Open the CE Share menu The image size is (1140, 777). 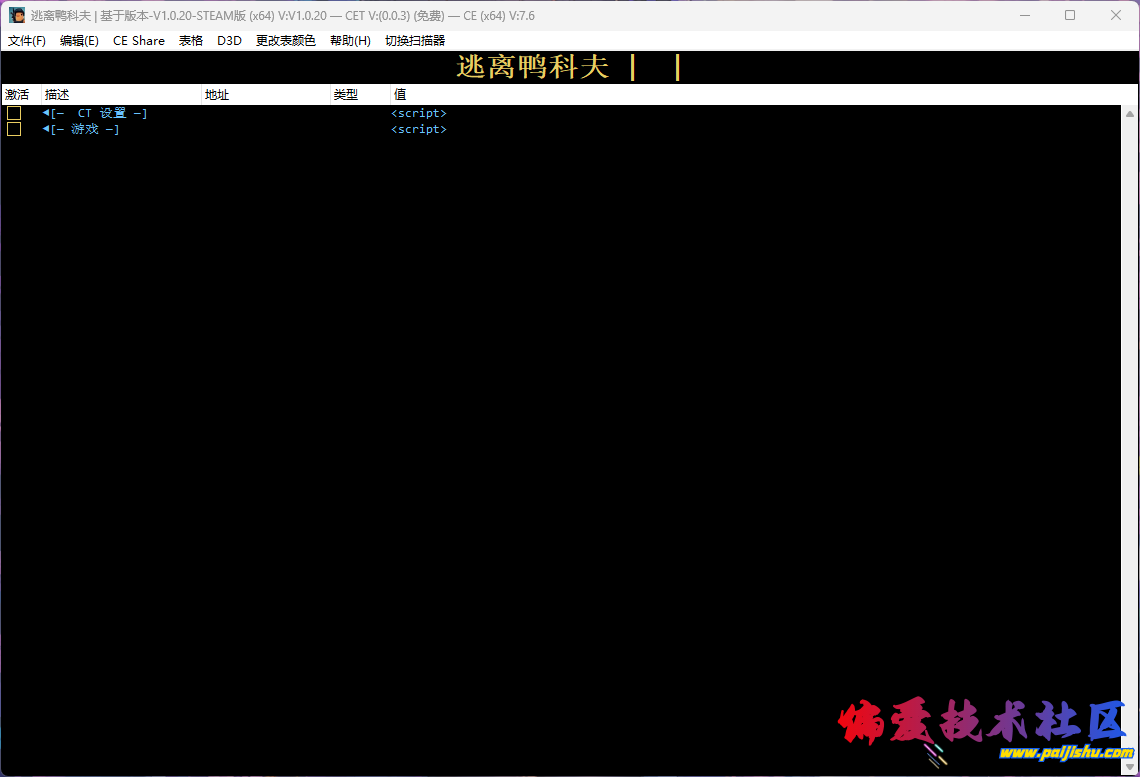click(x=139, y=40)
